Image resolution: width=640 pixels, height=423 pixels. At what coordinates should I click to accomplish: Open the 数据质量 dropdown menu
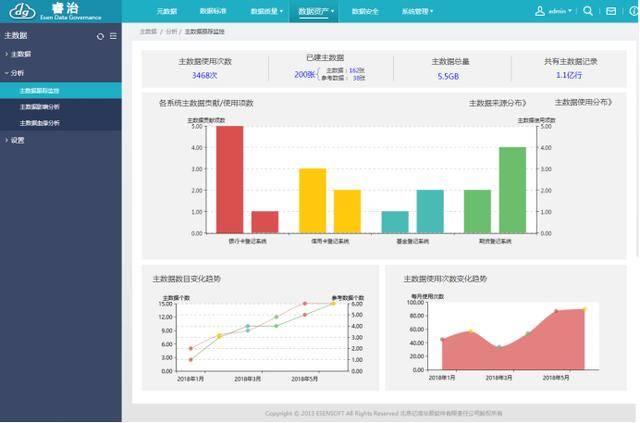267,11
